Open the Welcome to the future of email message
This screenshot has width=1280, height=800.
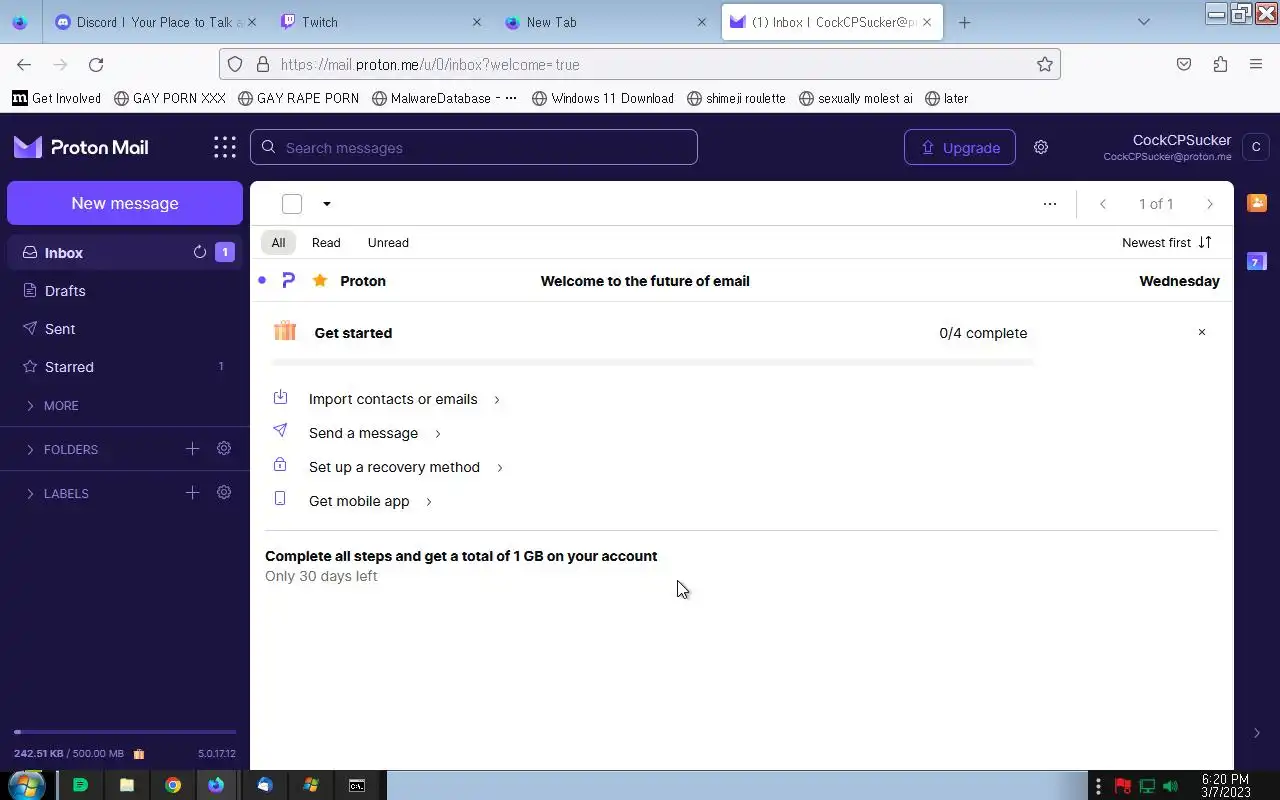[742, 281]
